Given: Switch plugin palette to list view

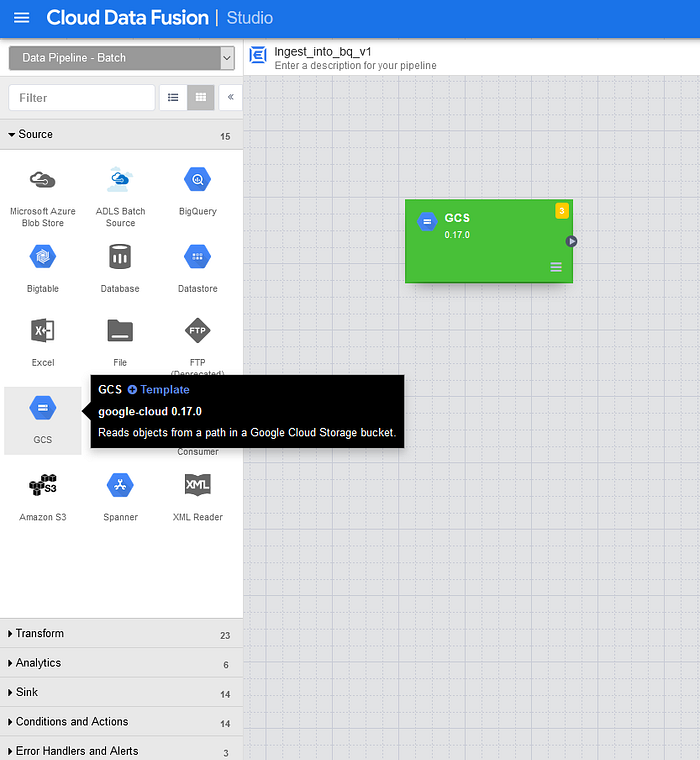Looking at the screenshot, I should (x=173, y=97).
